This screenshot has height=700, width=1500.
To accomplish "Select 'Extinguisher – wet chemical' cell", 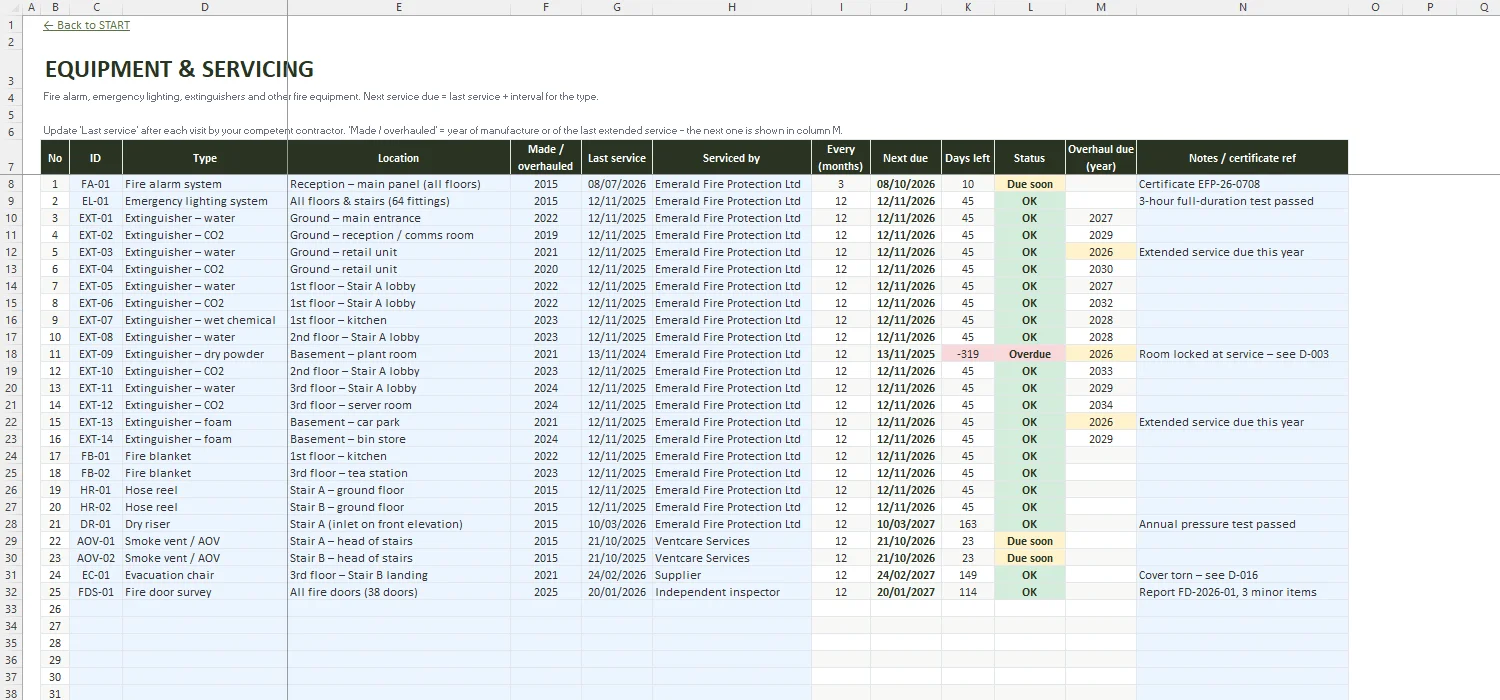I will (x=205, y=320).
